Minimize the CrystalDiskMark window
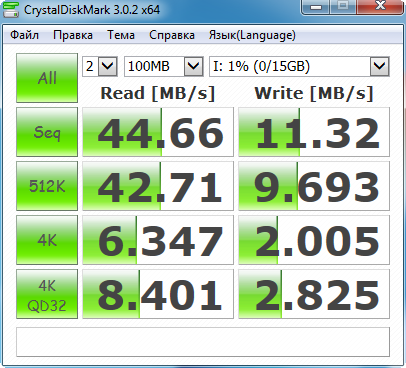 pyautogui.click(x=315, y=7)
